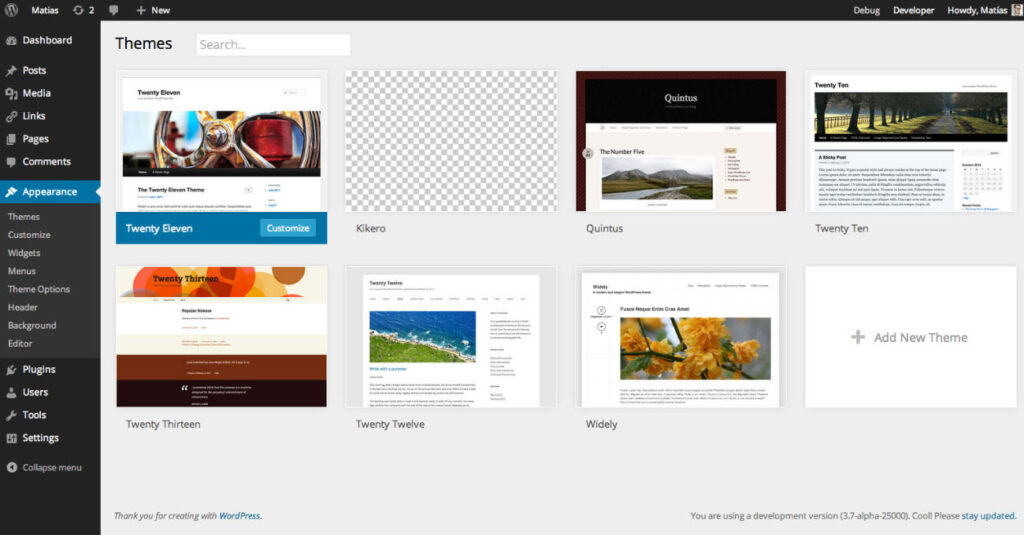Open Plugins using the plug icon
Viewport: 1024px width, 535px height.
[11, 370]
